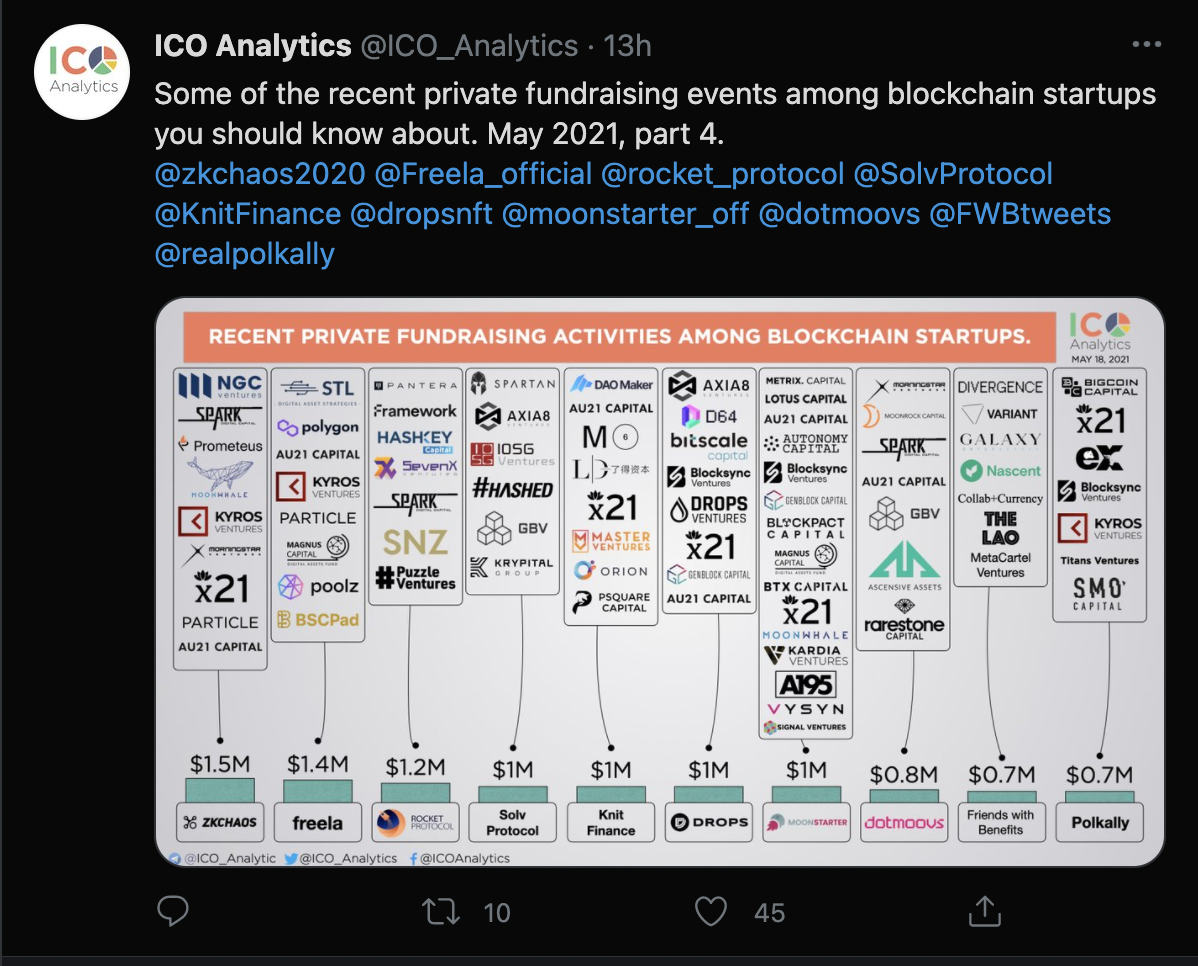Click the @ICO_Analytics handle
Image resolution: width=1198 pixels, height=966 pixels.
468,46
